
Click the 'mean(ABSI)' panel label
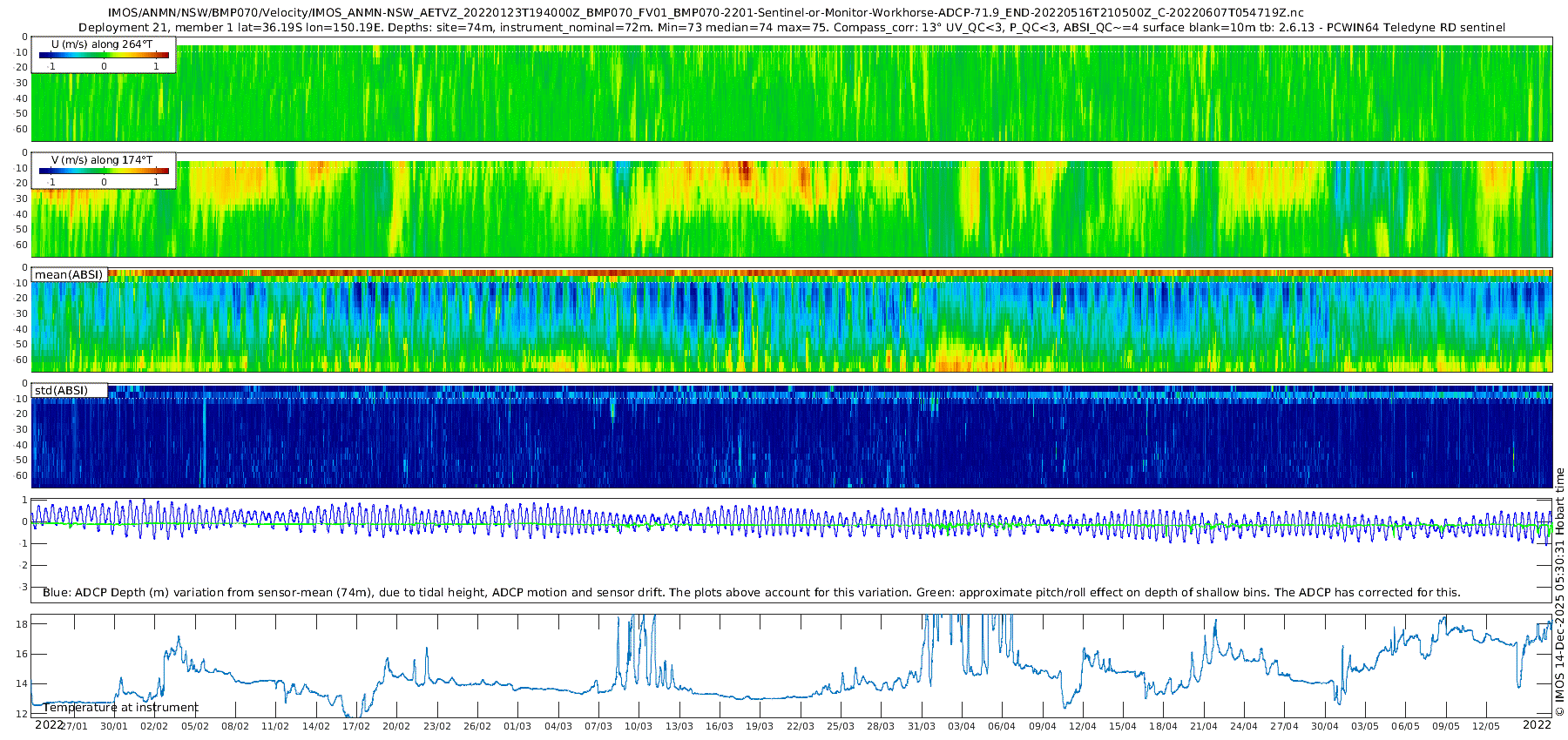click(69, 274)
